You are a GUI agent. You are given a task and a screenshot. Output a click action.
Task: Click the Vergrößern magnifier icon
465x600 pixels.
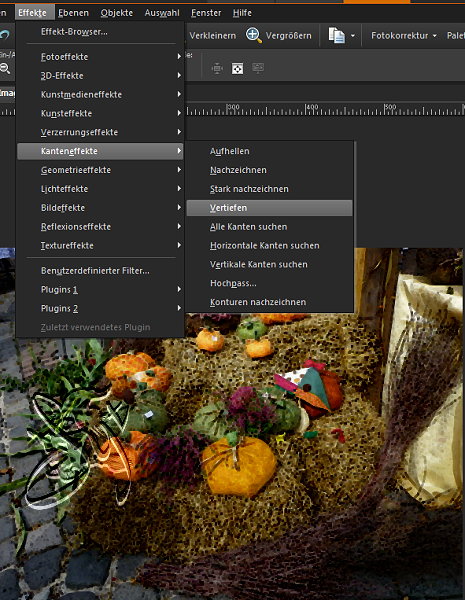254,35
